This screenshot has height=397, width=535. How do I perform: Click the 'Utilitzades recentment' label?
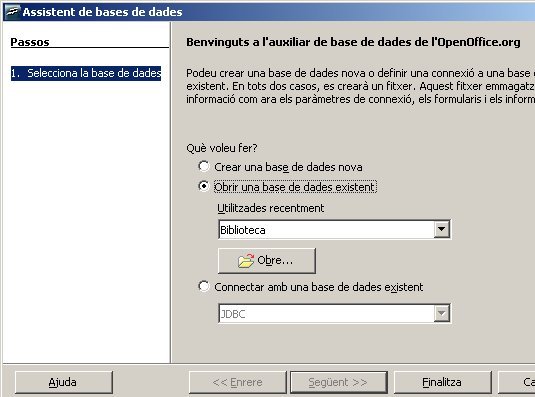point(271,208)
